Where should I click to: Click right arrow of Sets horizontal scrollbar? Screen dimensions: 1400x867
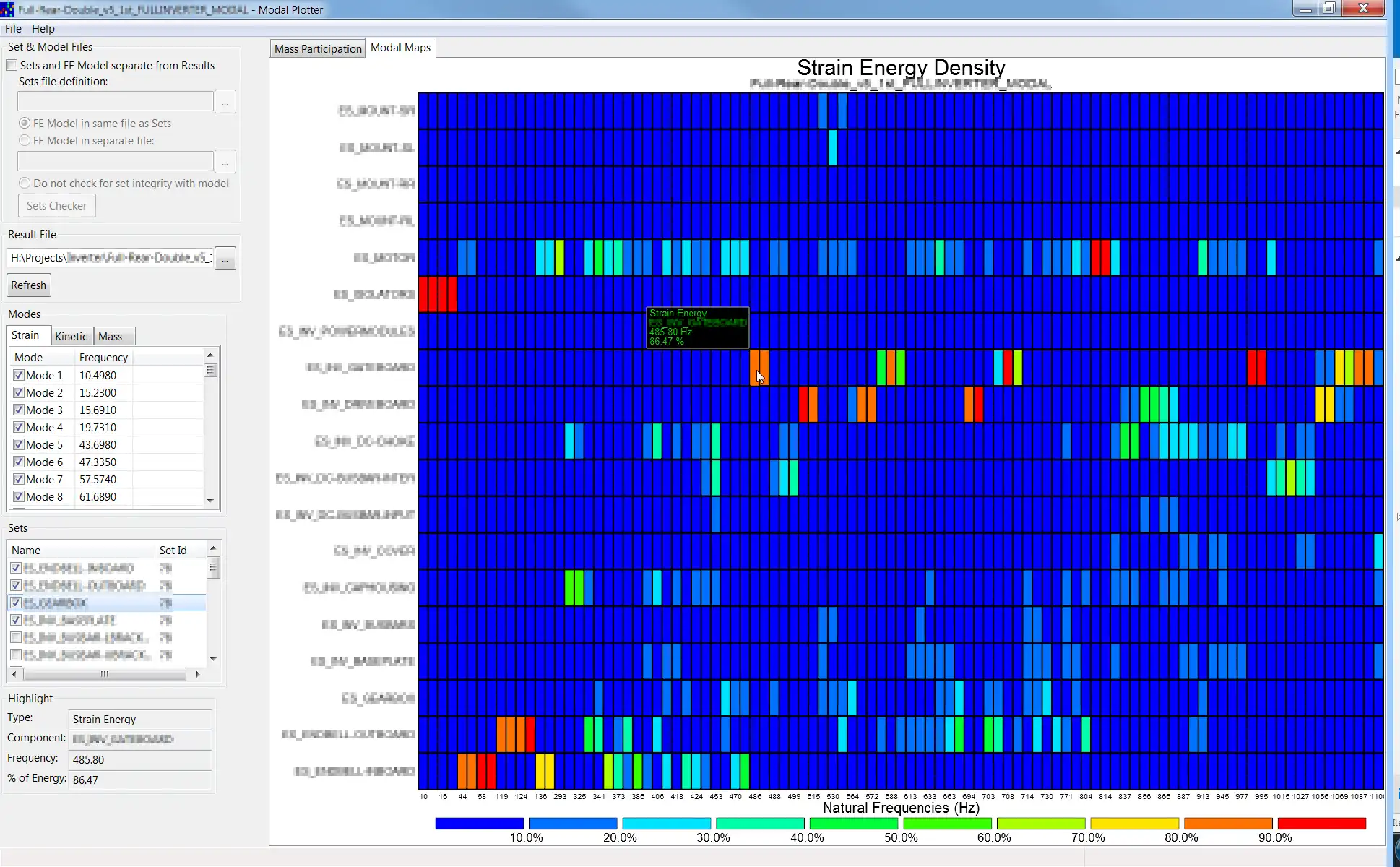click(198, 674)
